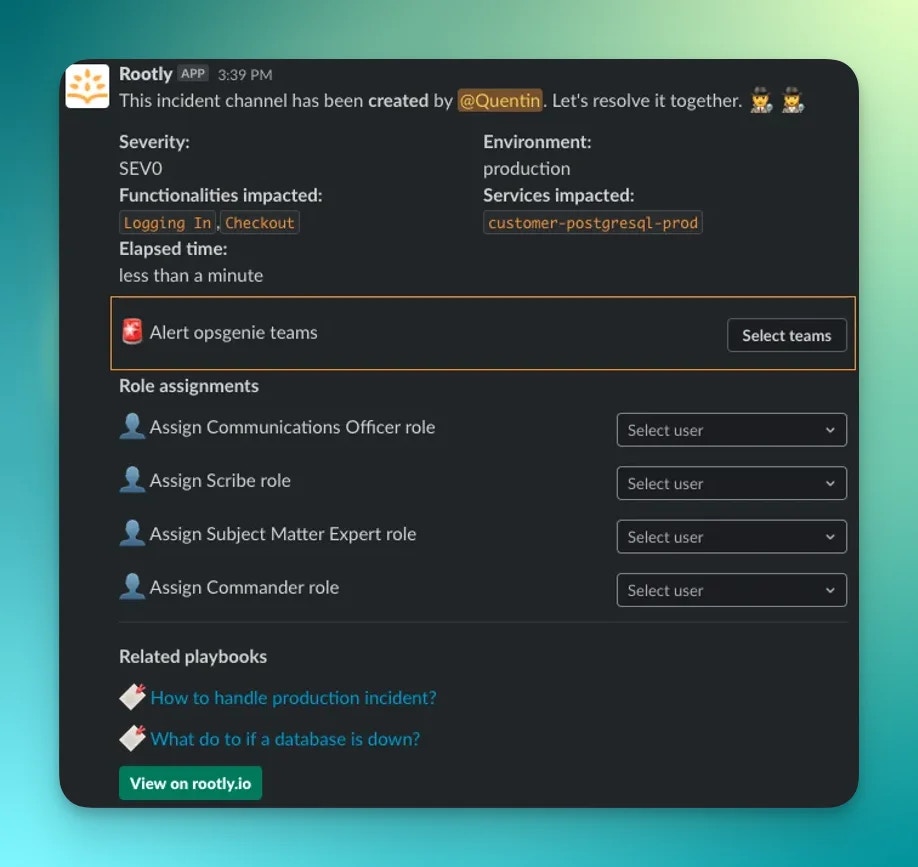Click the 'Assign Scribe role' text
The height and width of the screenshot is (867, 918).
click(x=220, y=480)
